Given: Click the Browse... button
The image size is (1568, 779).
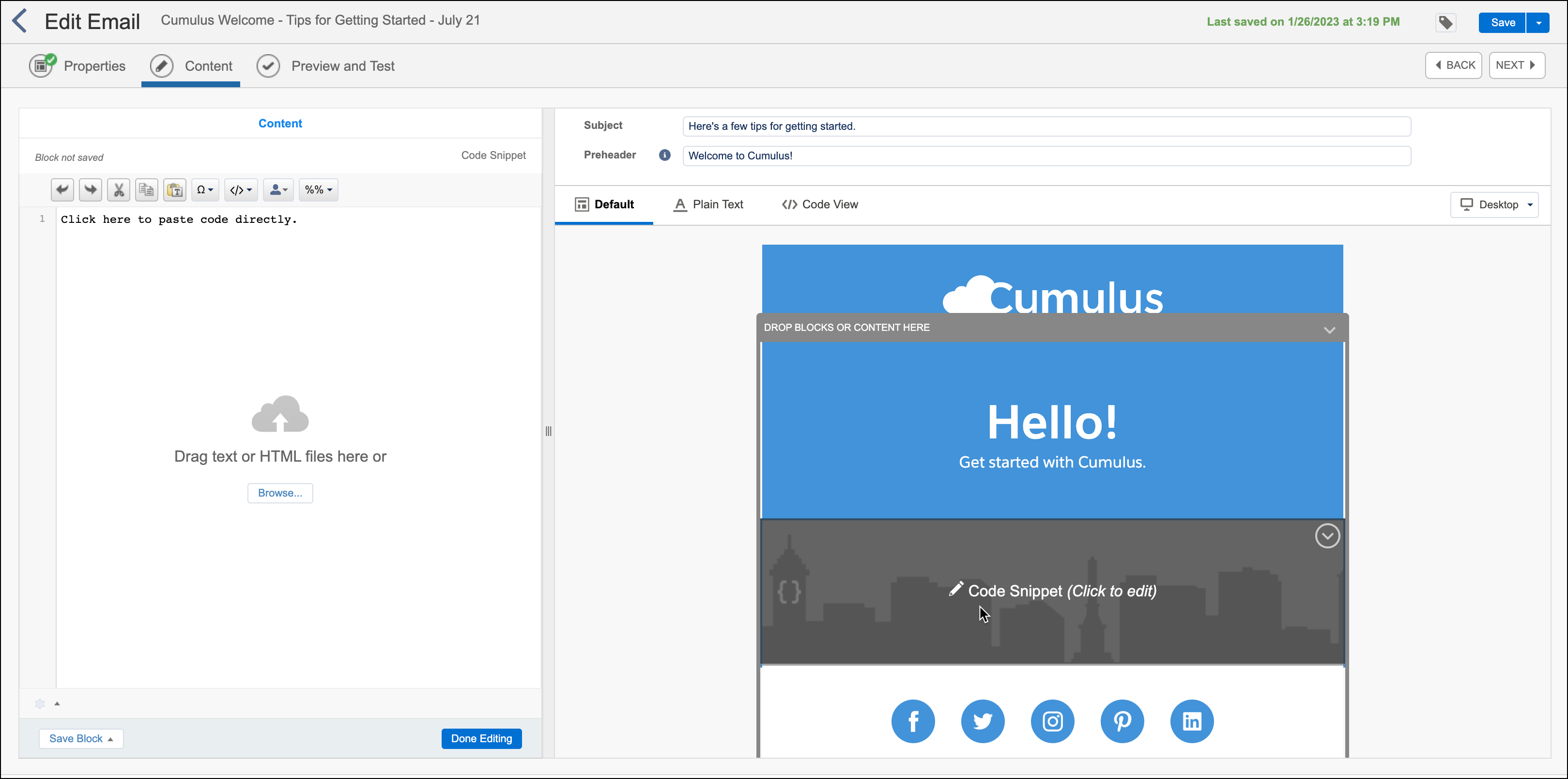Looking at the screenshot, I should tap(280, 493).
